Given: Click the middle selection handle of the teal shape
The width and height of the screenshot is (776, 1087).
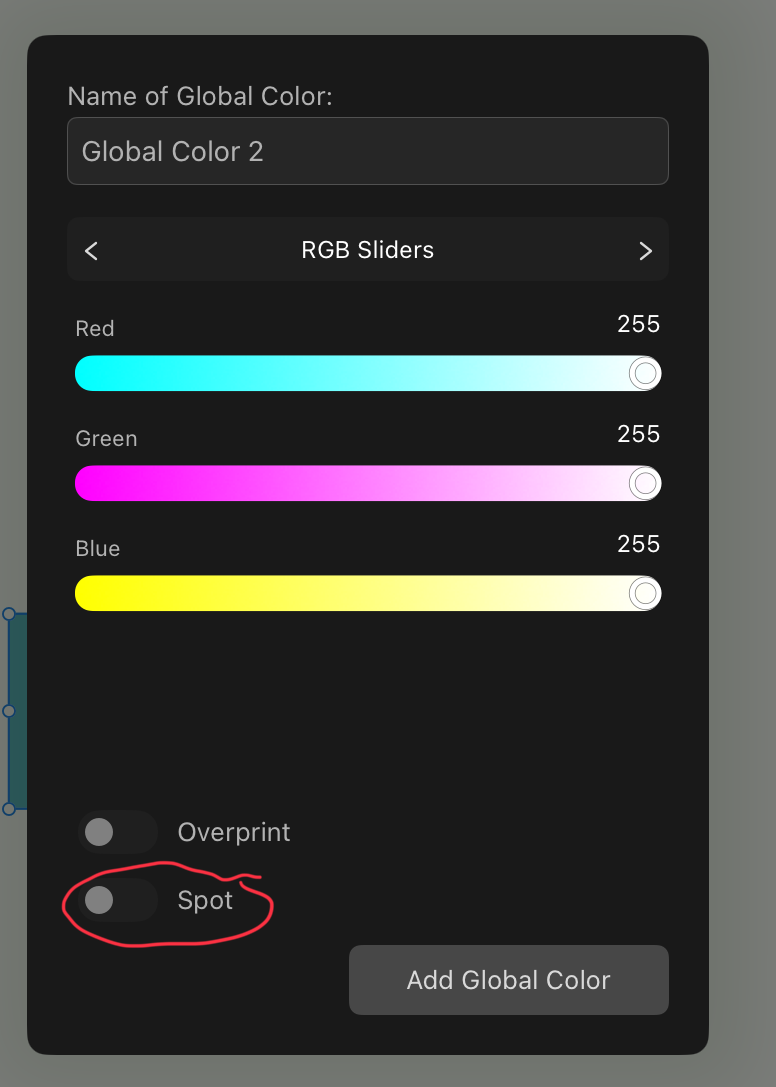Looking at the screenshot, I should pos(8,711).
